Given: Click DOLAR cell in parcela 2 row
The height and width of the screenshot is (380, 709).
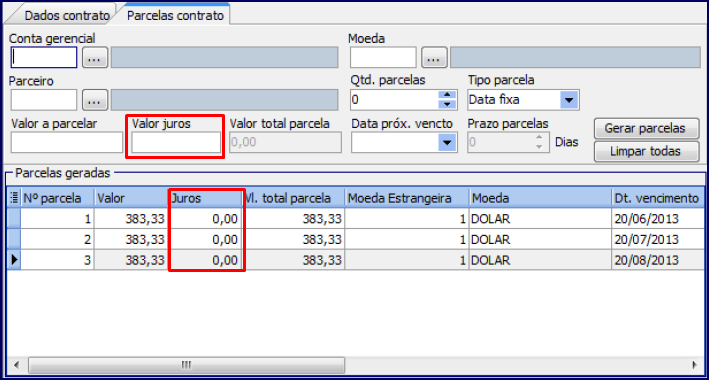Looking at the screenshot, I should point(540,239).
